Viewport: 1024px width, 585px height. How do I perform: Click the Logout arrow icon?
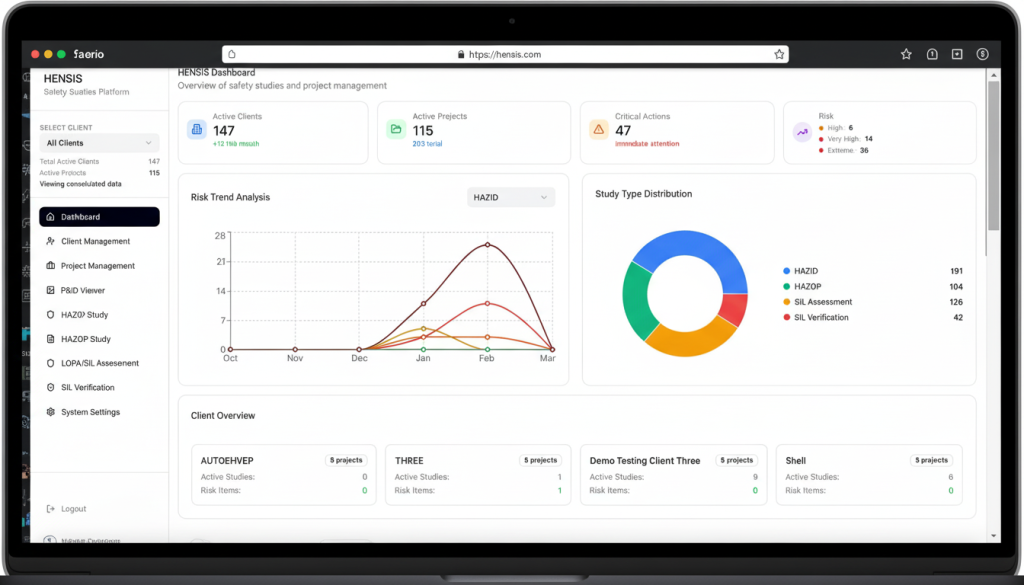coord(51,509)
